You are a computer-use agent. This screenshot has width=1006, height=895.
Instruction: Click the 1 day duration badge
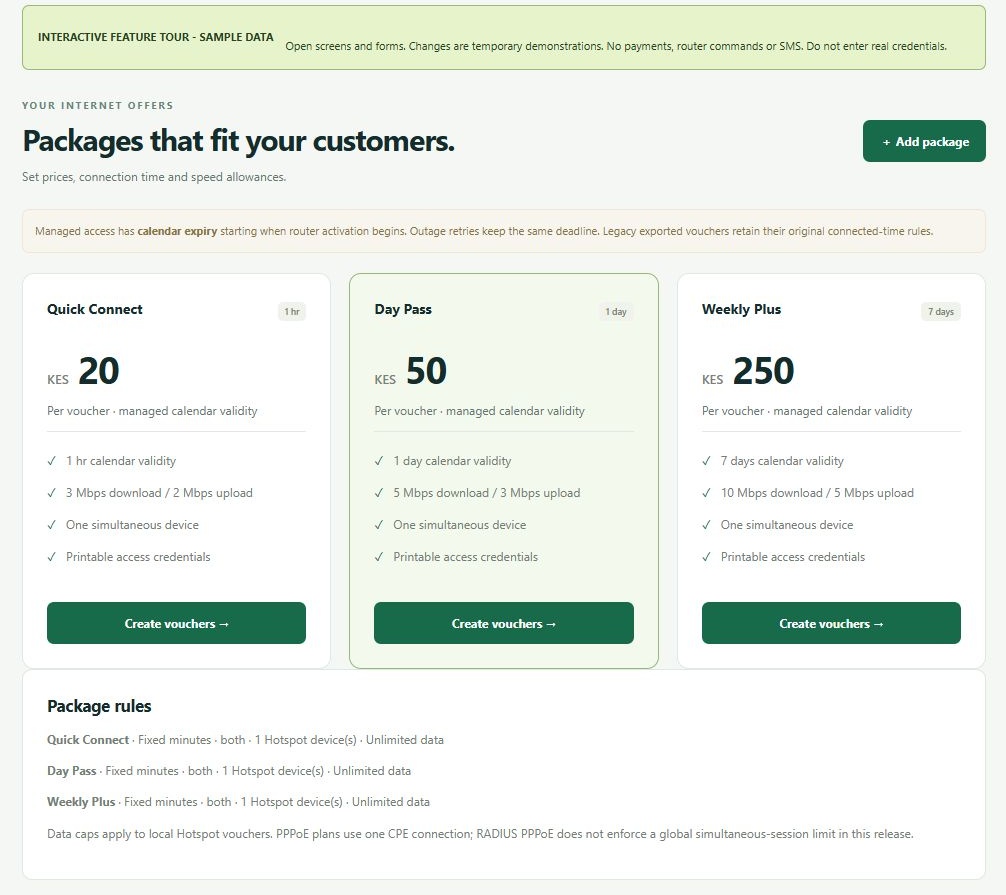(616, 312)
